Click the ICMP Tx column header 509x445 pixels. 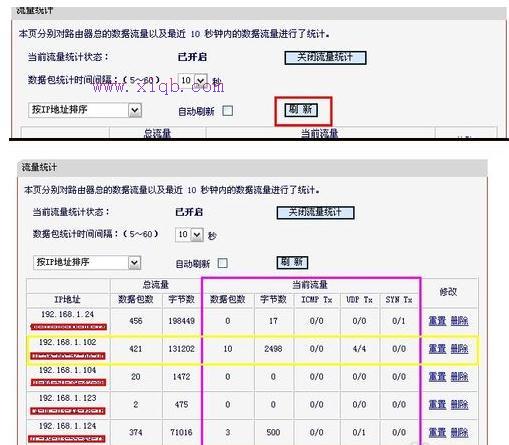317,300
